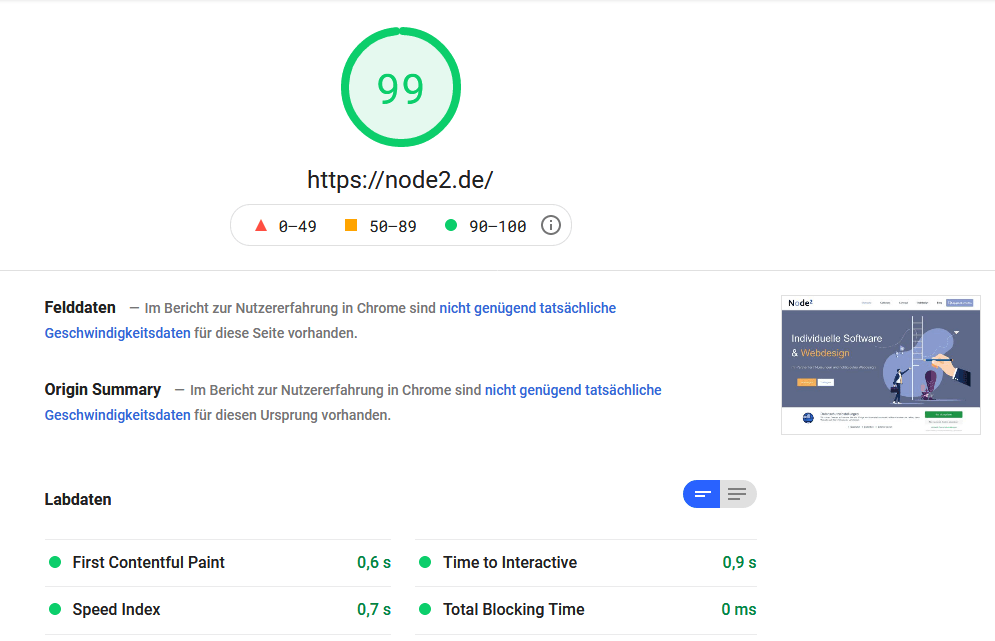Click green status dot beside Speed Index

pyautogui.click(x=55, y=609)
